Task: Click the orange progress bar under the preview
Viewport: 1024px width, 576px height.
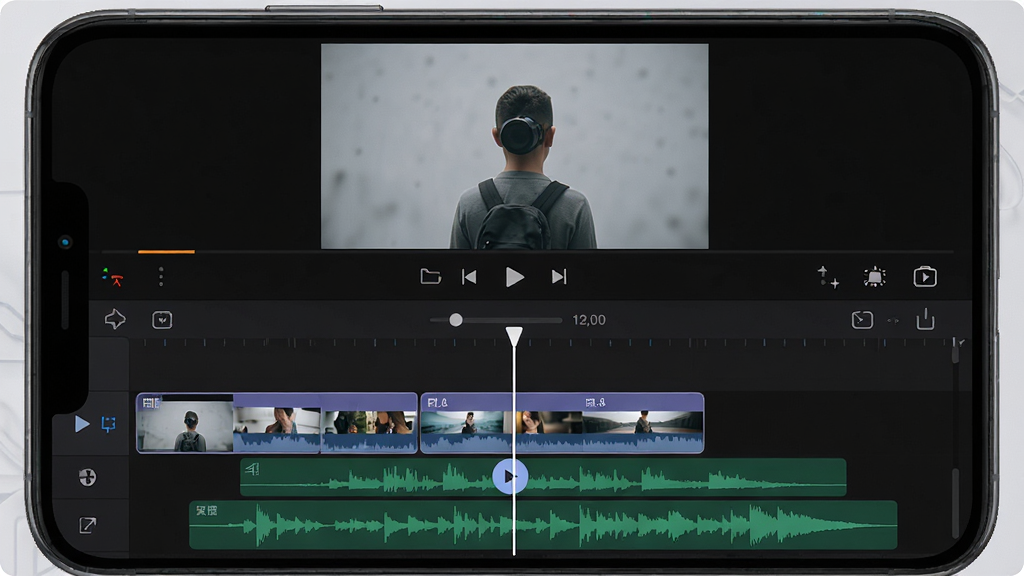Action: [167, 251]
